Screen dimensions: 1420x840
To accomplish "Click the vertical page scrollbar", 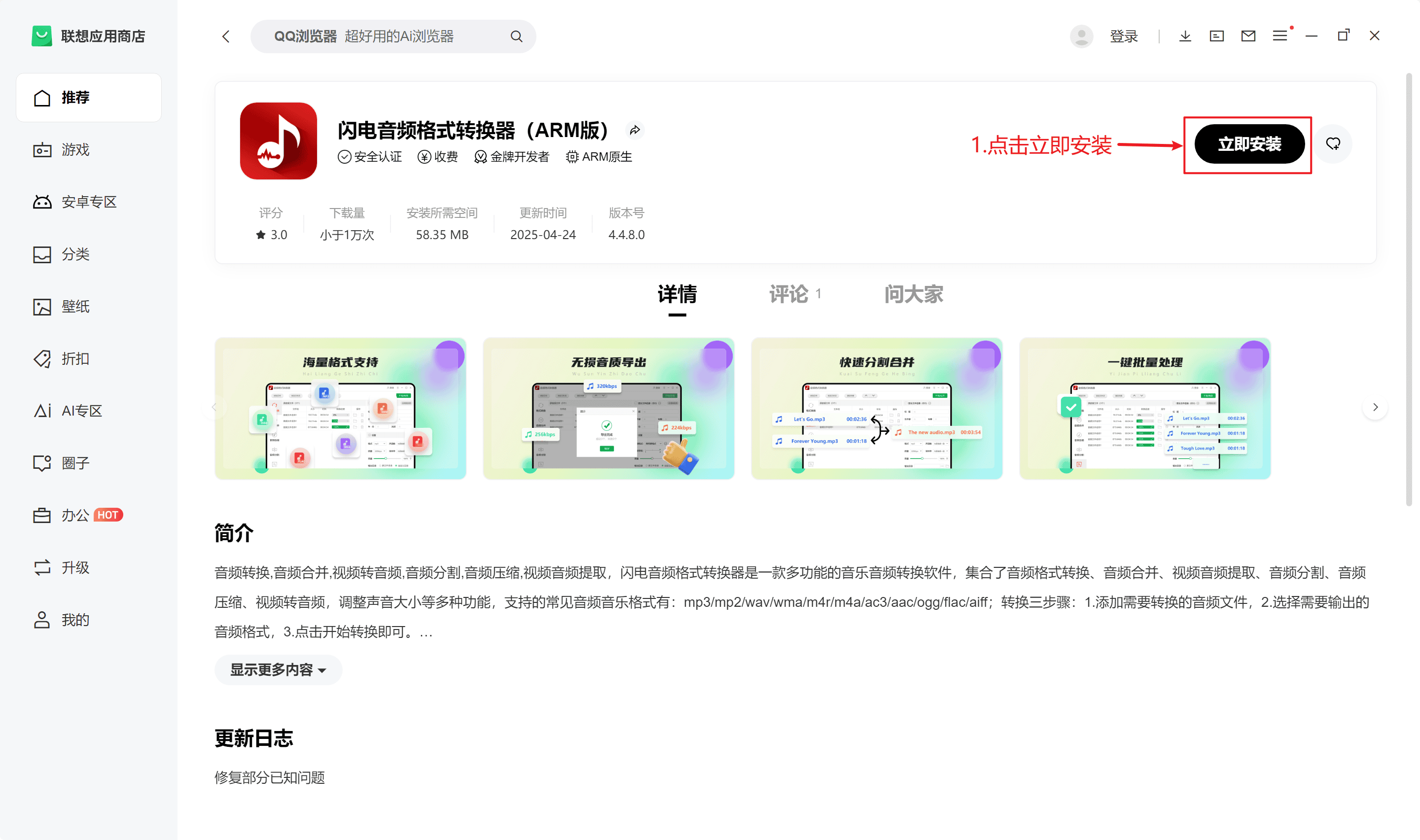I will click(x=1409, y=289).
